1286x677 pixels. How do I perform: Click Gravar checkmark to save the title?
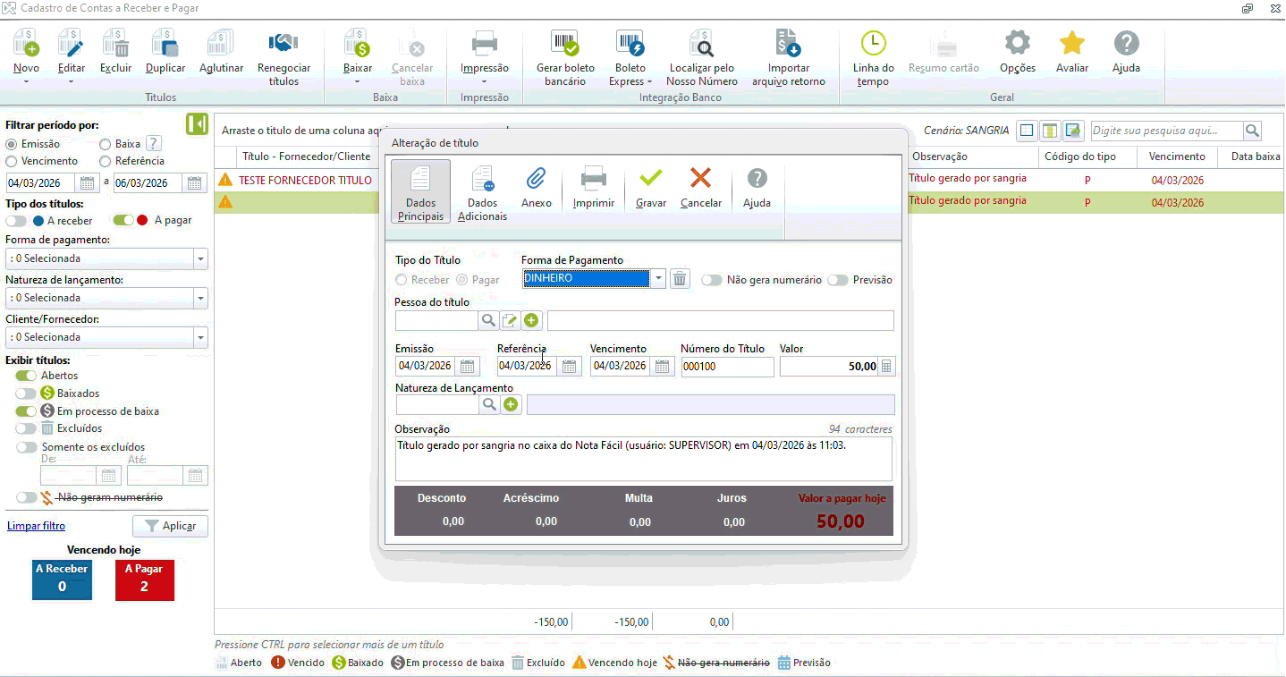pyautogui.click(x=651, y=186)
